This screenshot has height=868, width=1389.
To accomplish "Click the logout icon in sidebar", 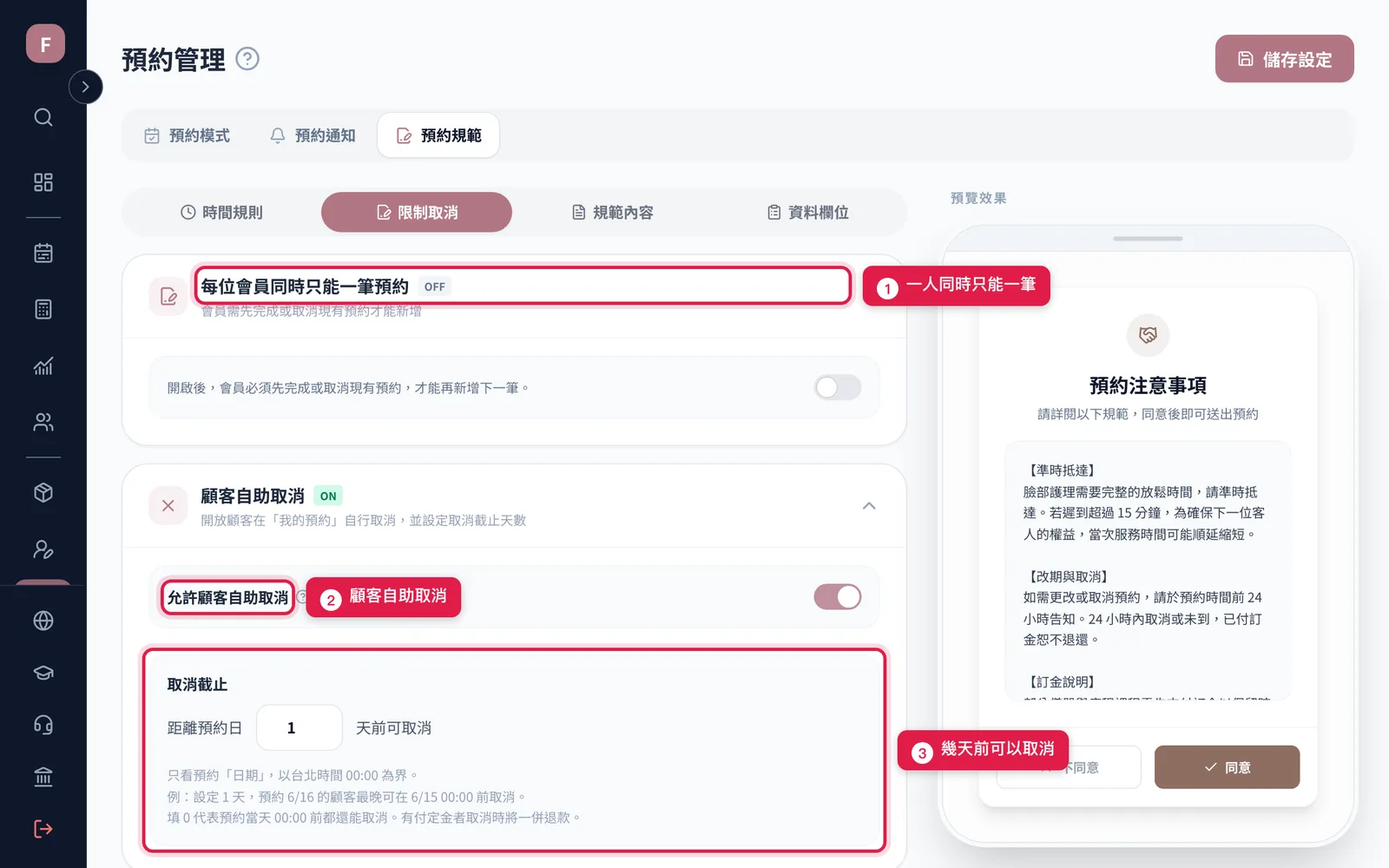I will [43, 829].
